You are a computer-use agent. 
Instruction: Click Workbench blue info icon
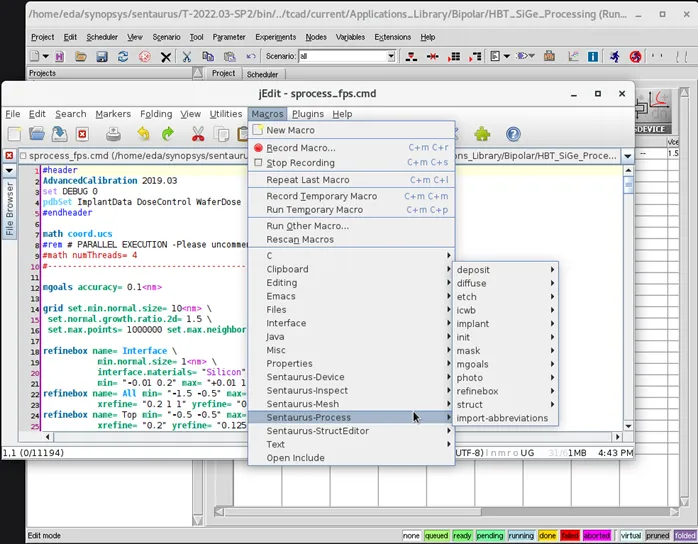pyautogui.click(x=592, y=57)
